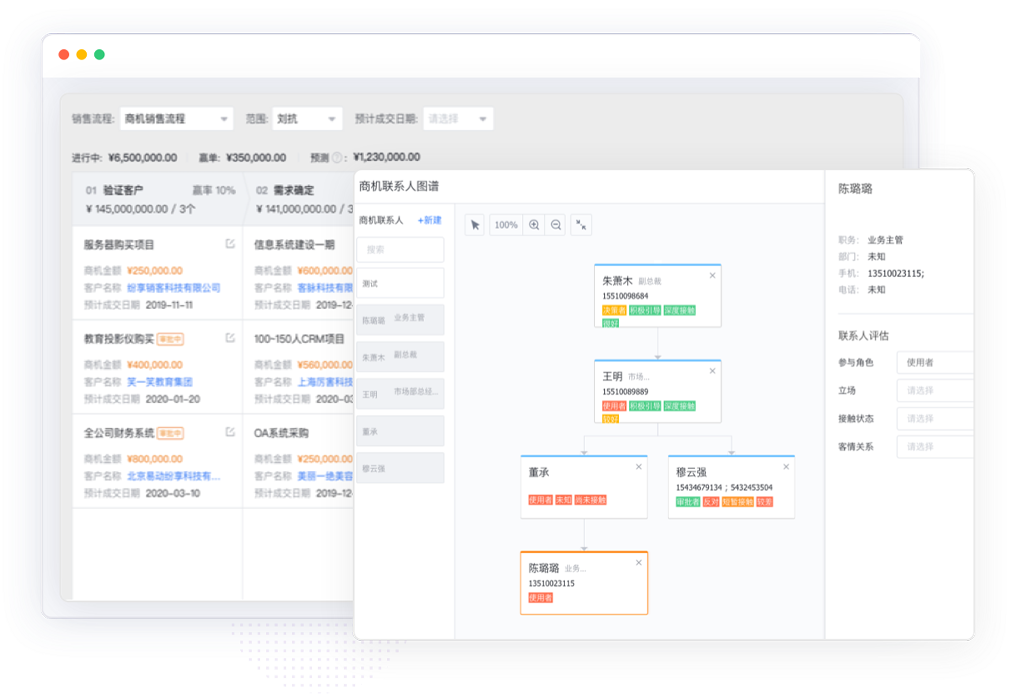Screen dimensions: 1010x694
Task: Open the 参与角色 dropdown showing 使用者
Action: tap(934, 363)
